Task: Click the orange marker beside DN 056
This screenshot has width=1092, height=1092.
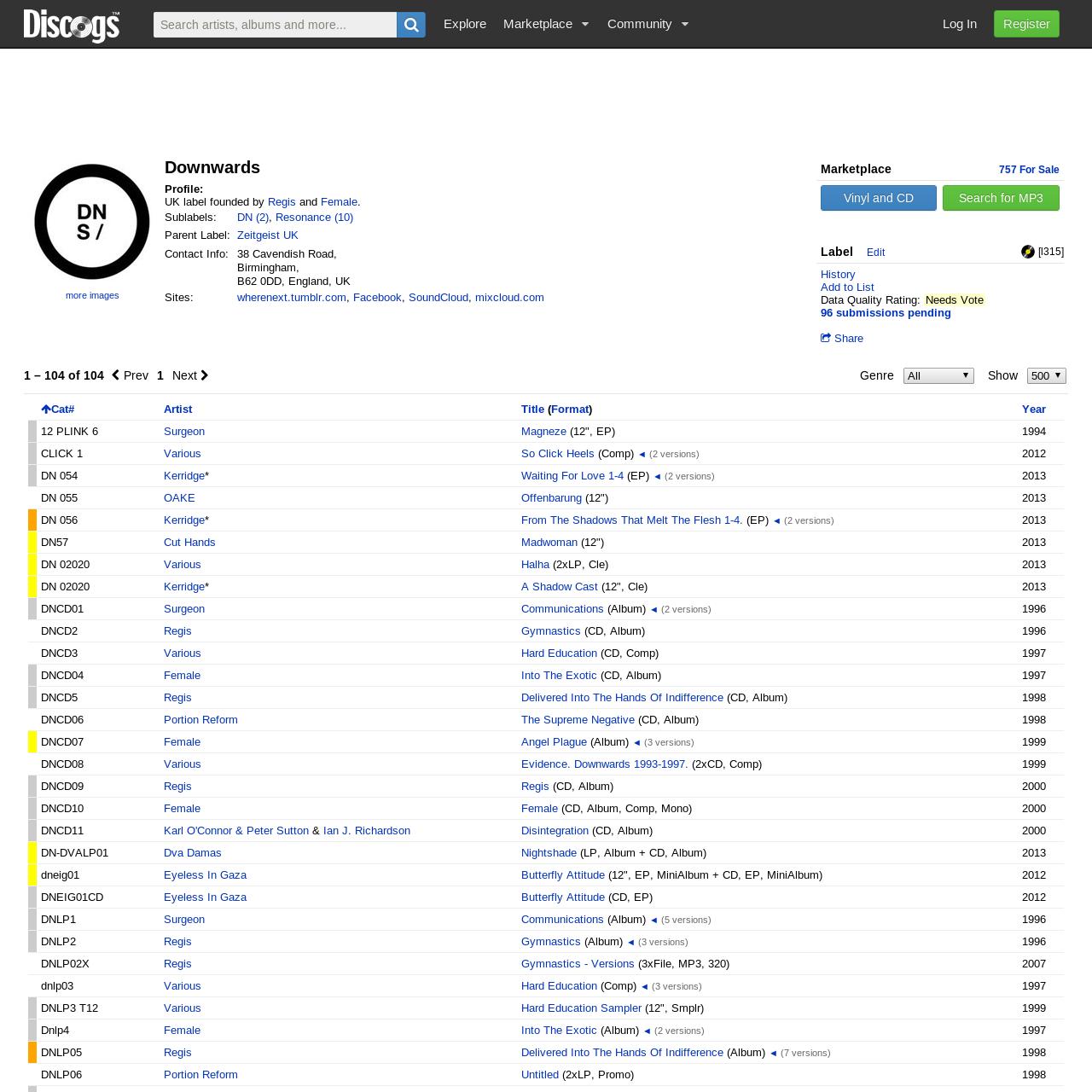Action: tap(32, 520)
